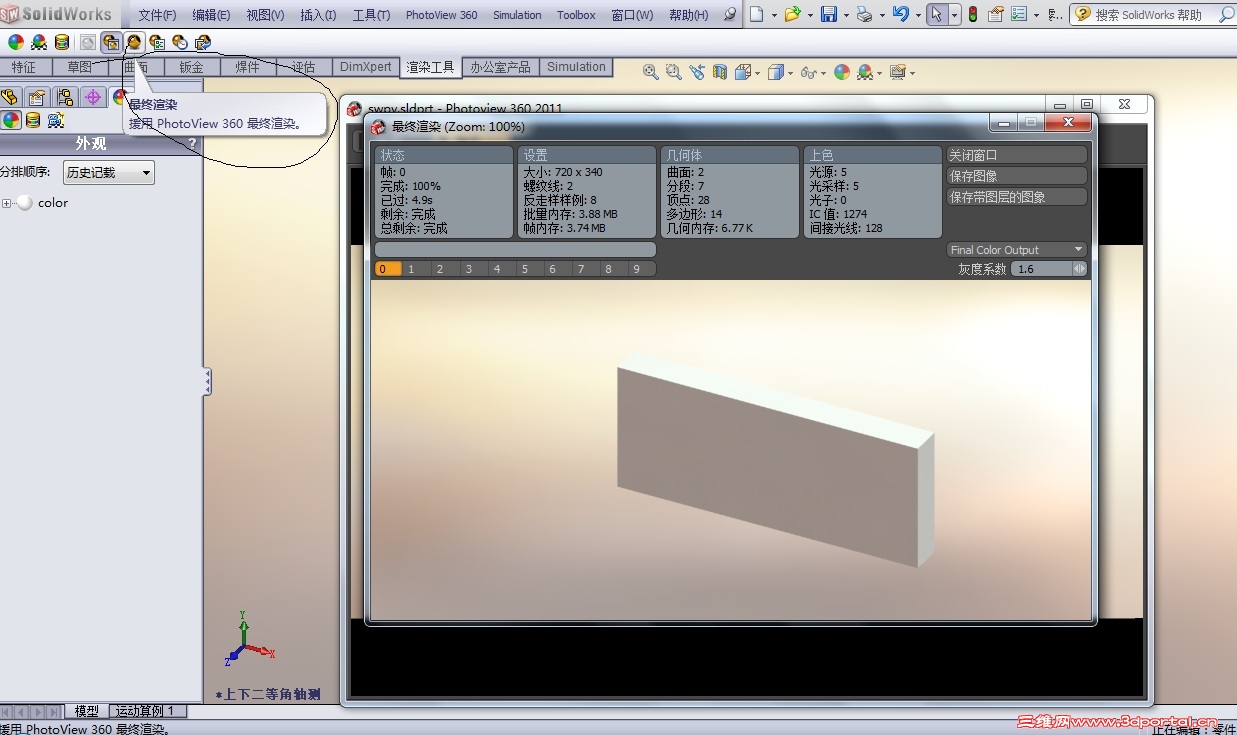Expand the color tree node

click(6, 203)
